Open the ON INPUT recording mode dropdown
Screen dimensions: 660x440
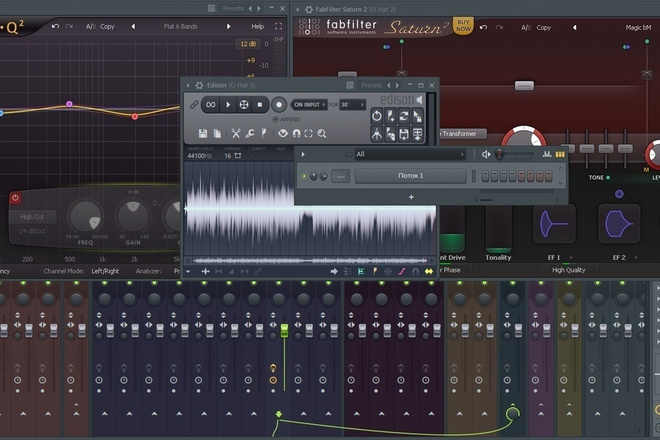click(x=309, y=104)
